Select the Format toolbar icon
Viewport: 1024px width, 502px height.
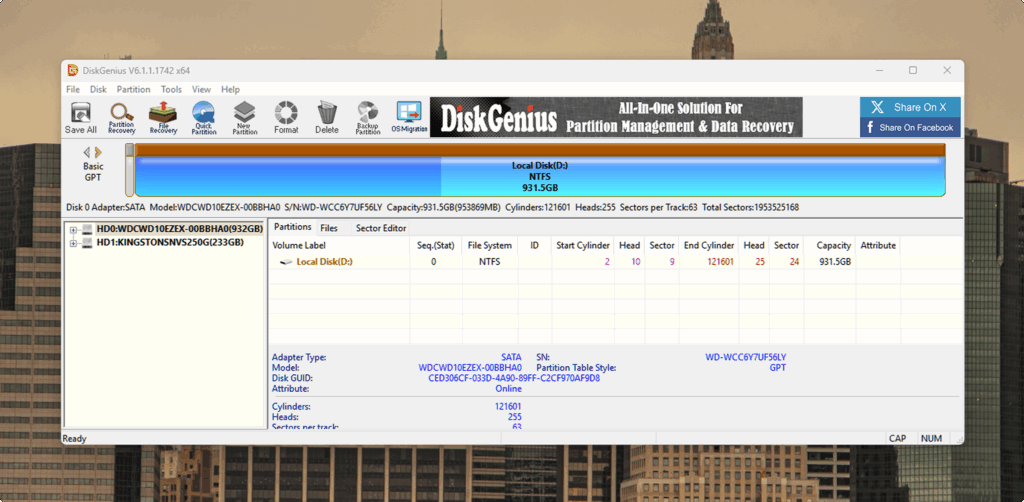tap(286, 118)
